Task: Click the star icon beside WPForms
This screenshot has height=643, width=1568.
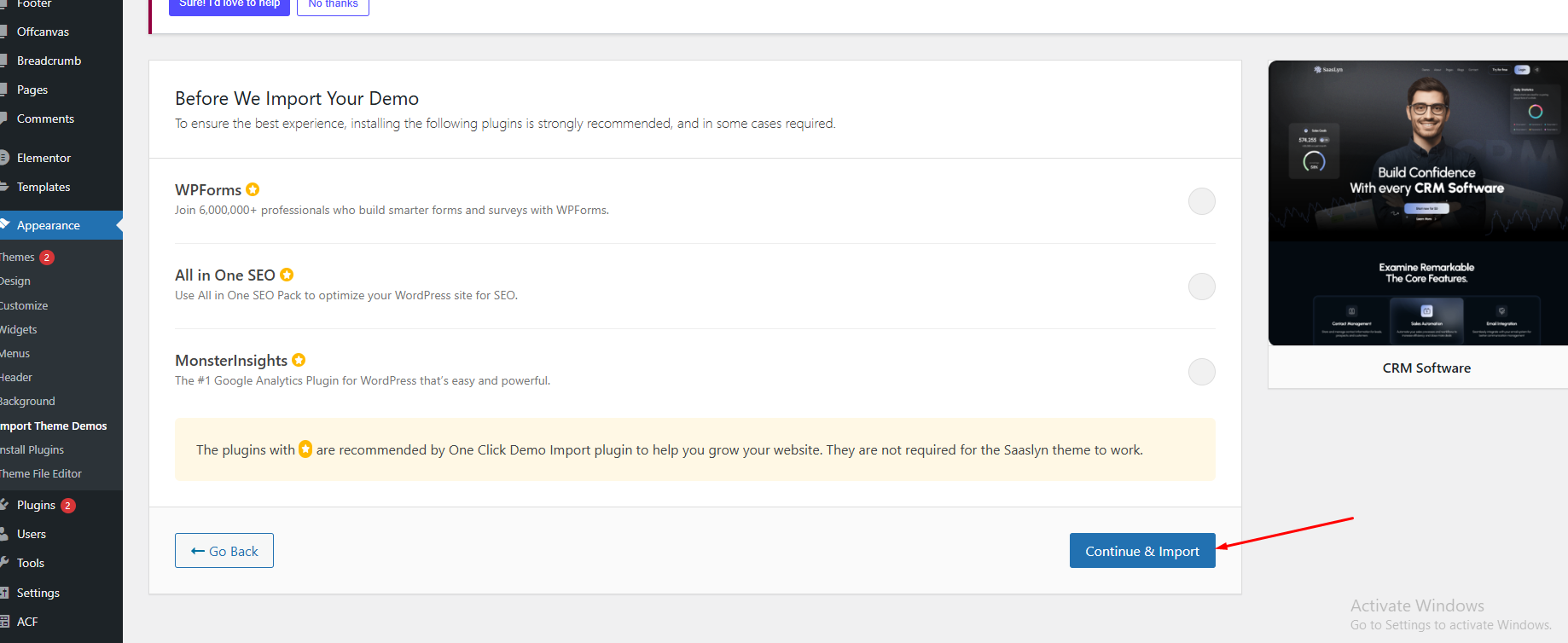Action: click(x=253, y=189)
